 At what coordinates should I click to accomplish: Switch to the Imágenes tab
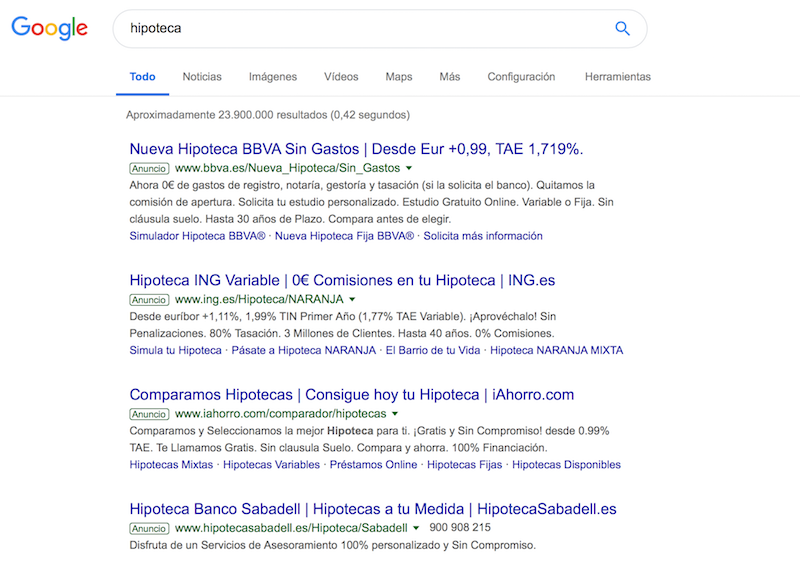point(273,76)
